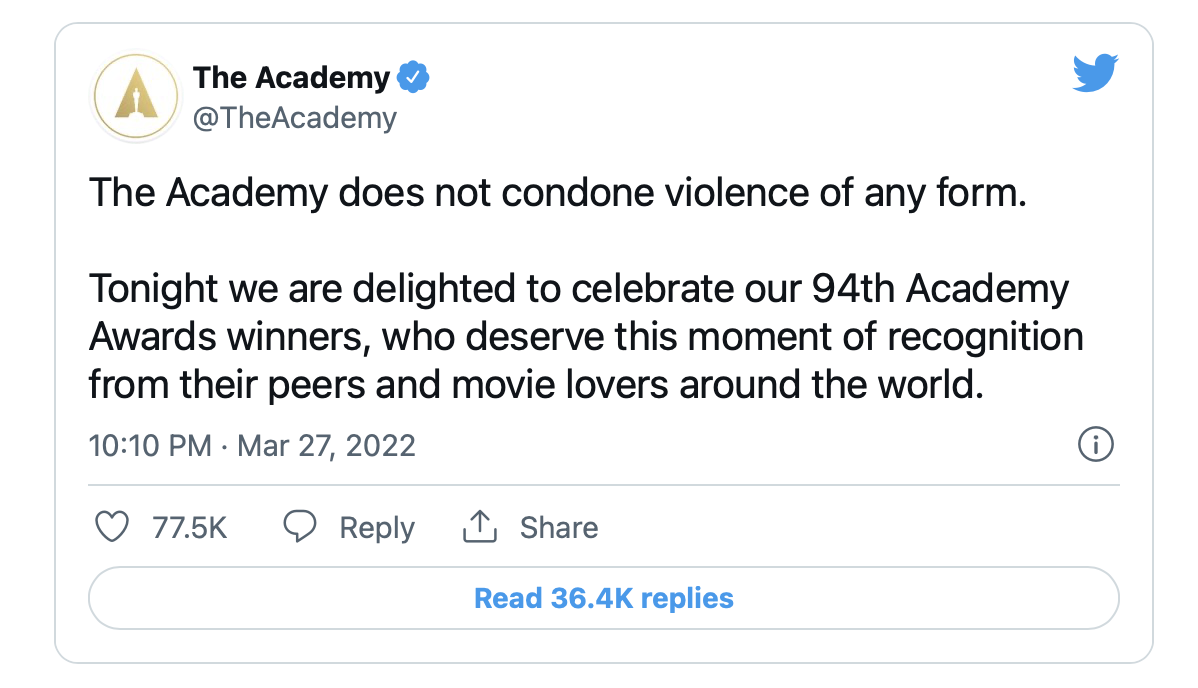Click the 10:10 PM timestamp
Viewport: 1198px width, 688px height.
point(150,446)
